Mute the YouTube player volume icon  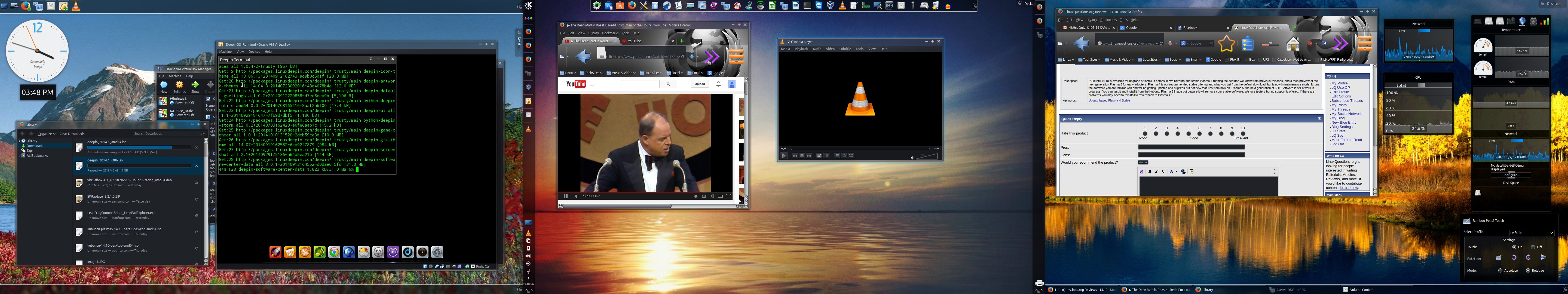[x=577, y=196]
